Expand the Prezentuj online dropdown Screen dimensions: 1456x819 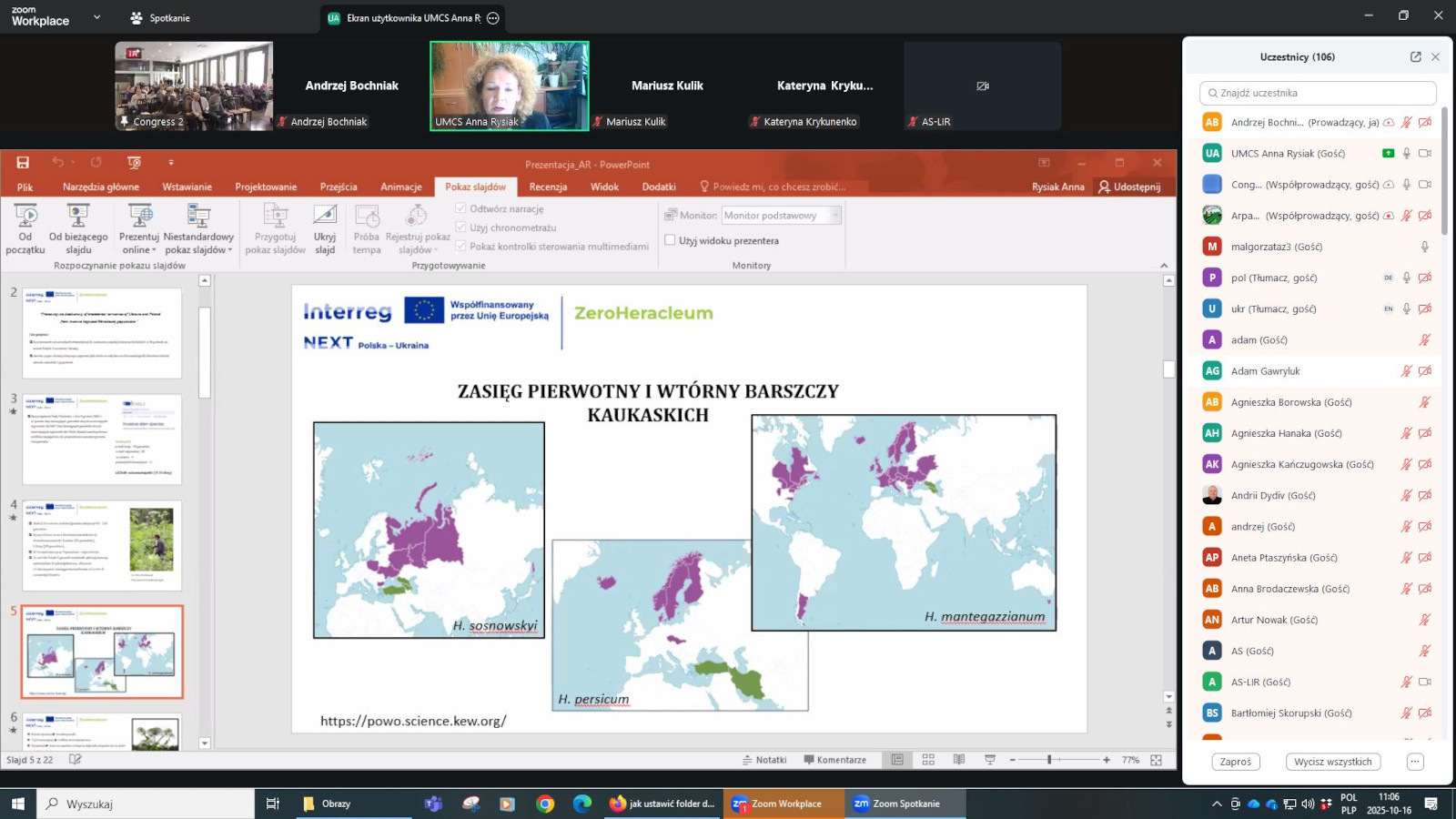click(153, 250)
